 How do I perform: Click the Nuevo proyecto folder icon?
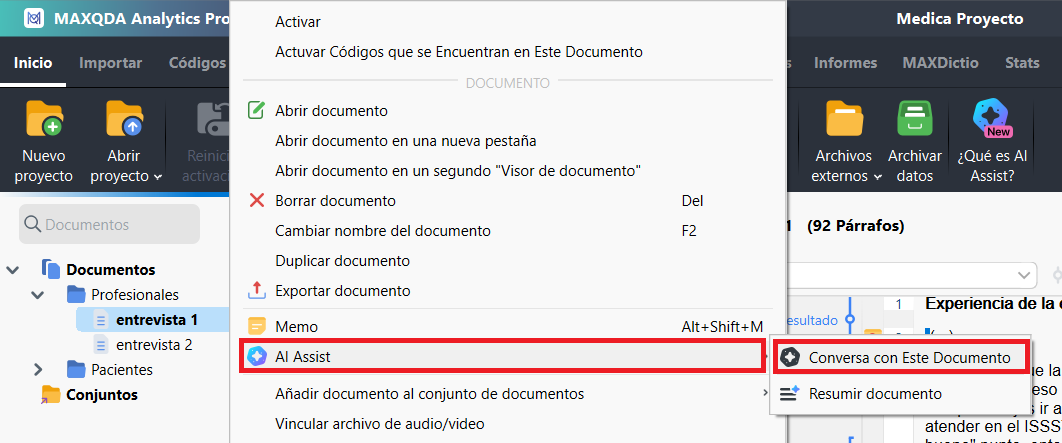click(x=44, y=119)
